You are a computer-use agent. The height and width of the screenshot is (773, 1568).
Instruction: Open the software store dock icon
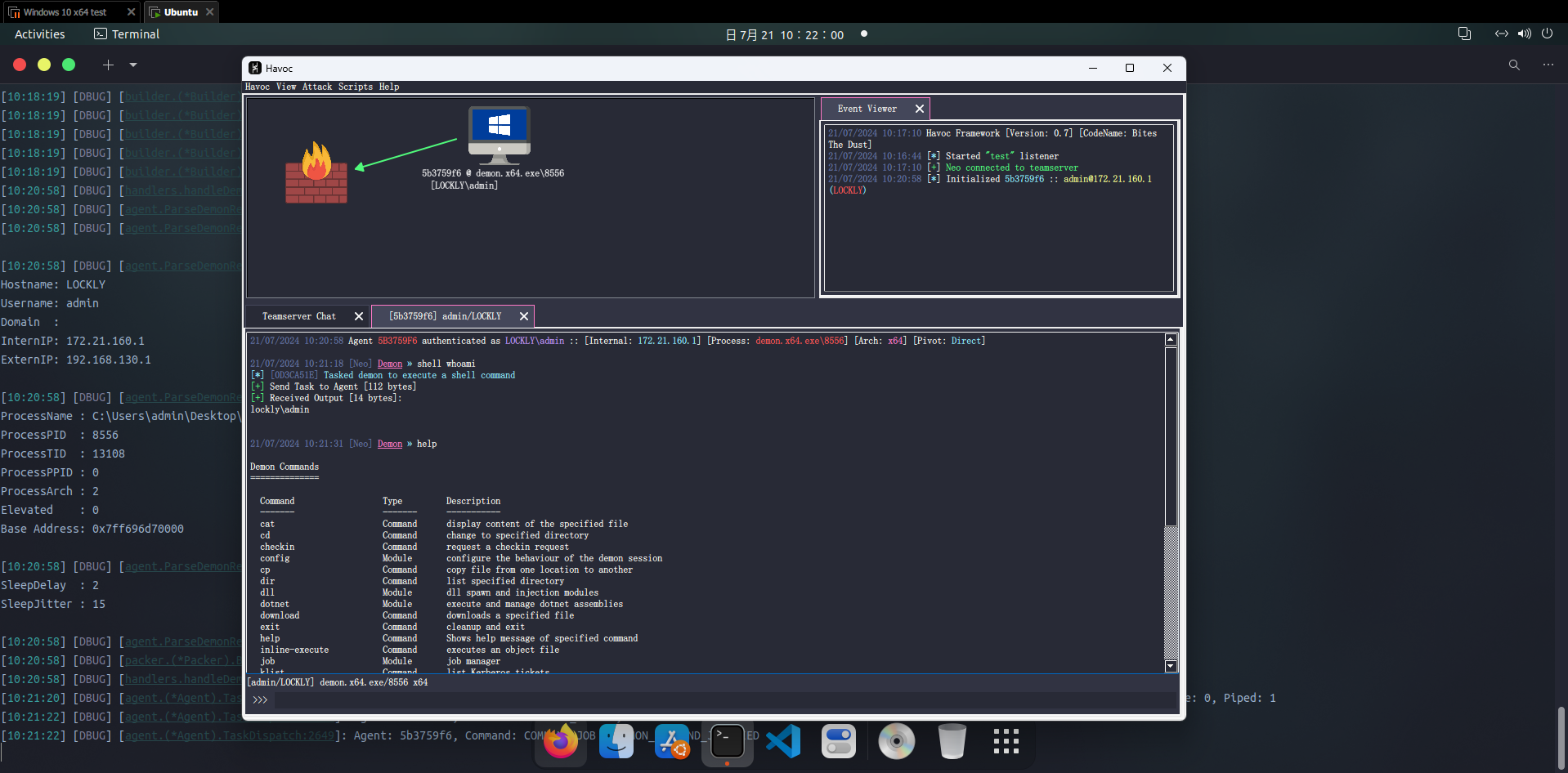[x=672, y=742]
